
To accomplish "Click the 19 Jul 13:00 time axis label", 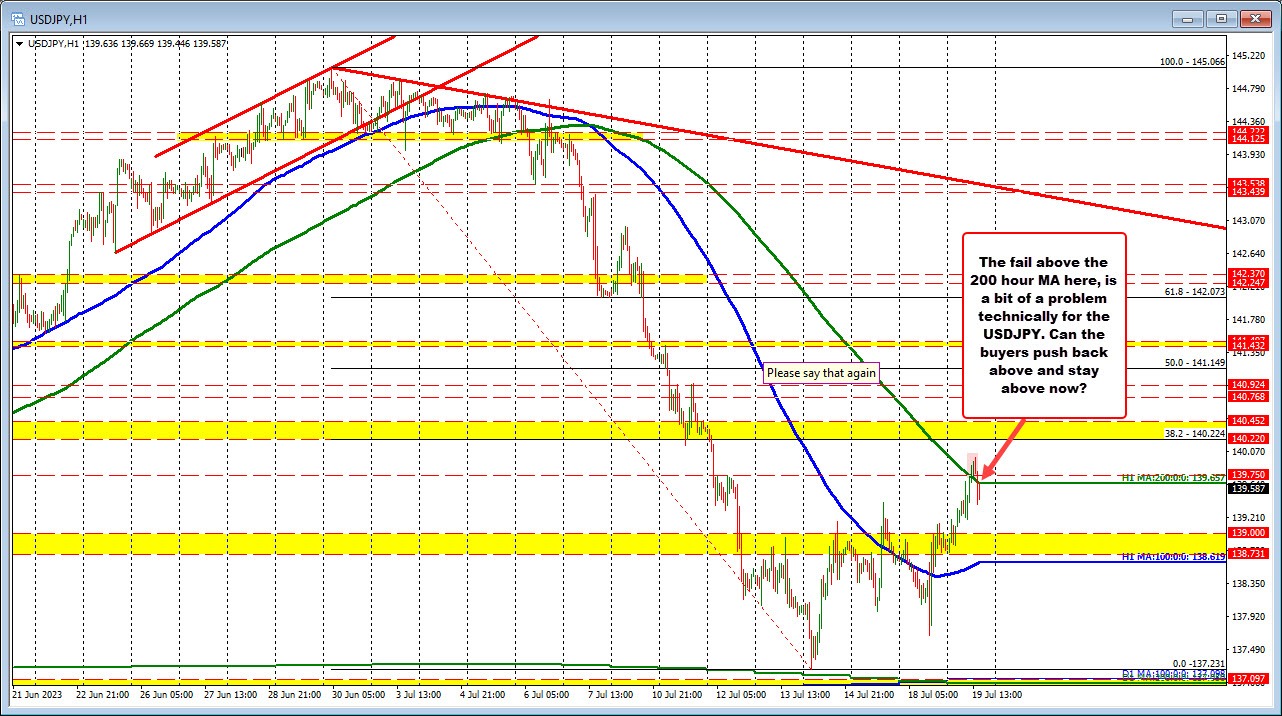I will pos(998,693).
